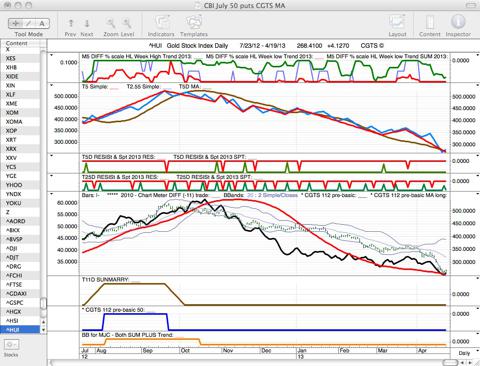
Task: Select ^BVSP index in the list
Action: point(21,239)
